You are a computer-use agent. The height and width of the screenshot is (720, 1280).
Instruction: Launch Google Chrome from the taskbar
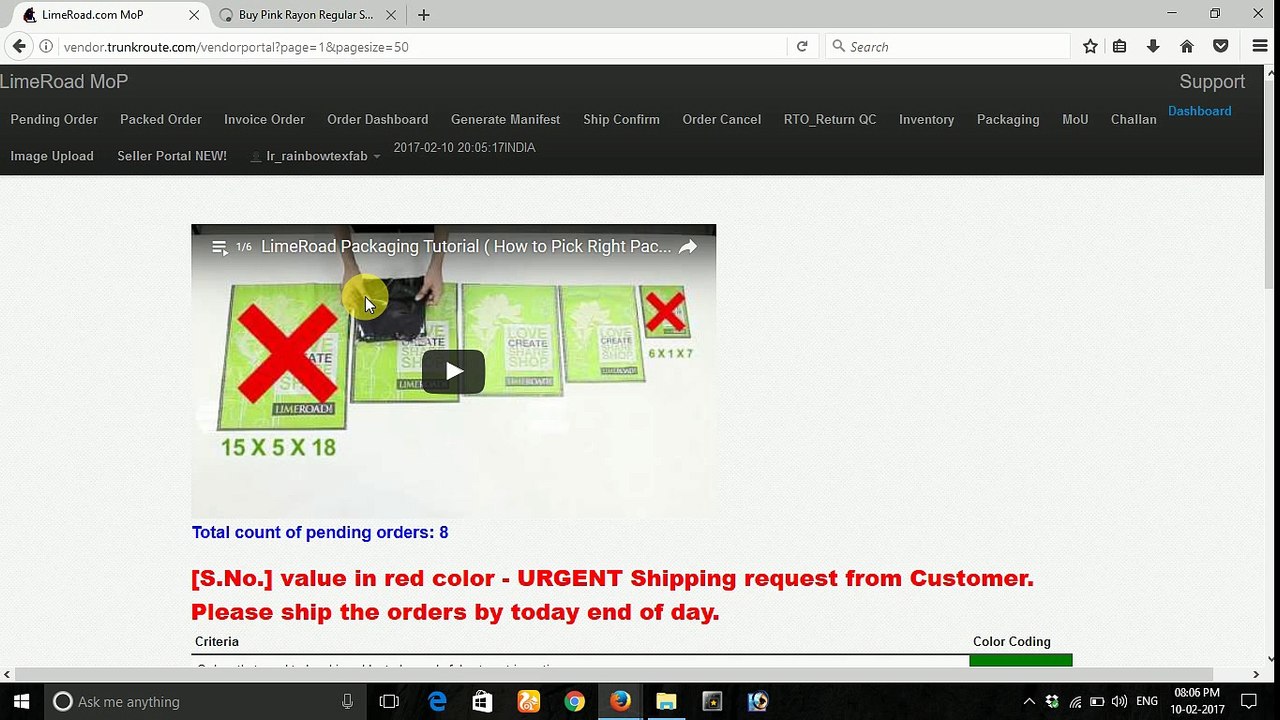pyautogui.click(x=574, y=701)
